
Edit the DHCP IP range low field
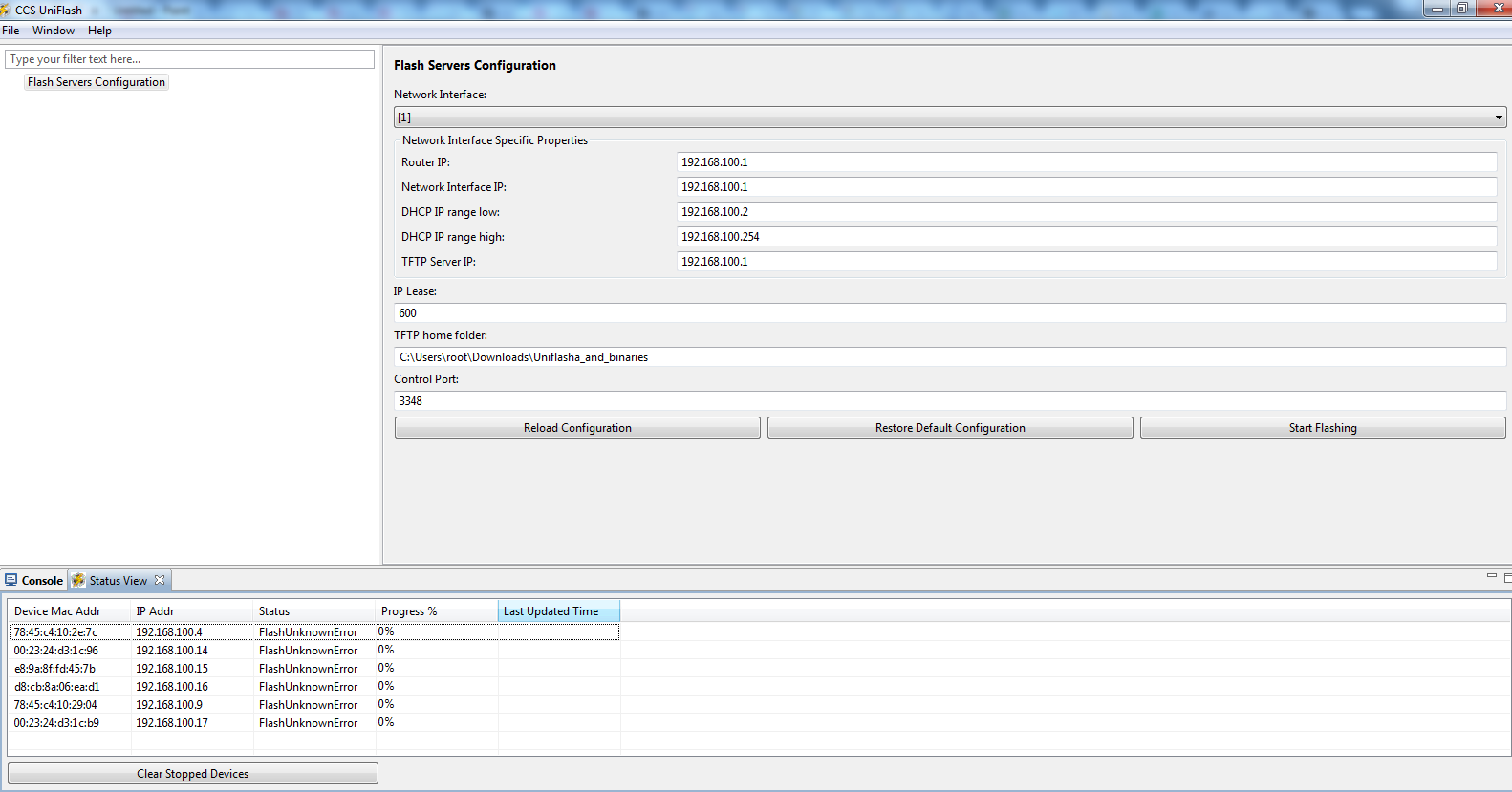tap(1087, 212)
